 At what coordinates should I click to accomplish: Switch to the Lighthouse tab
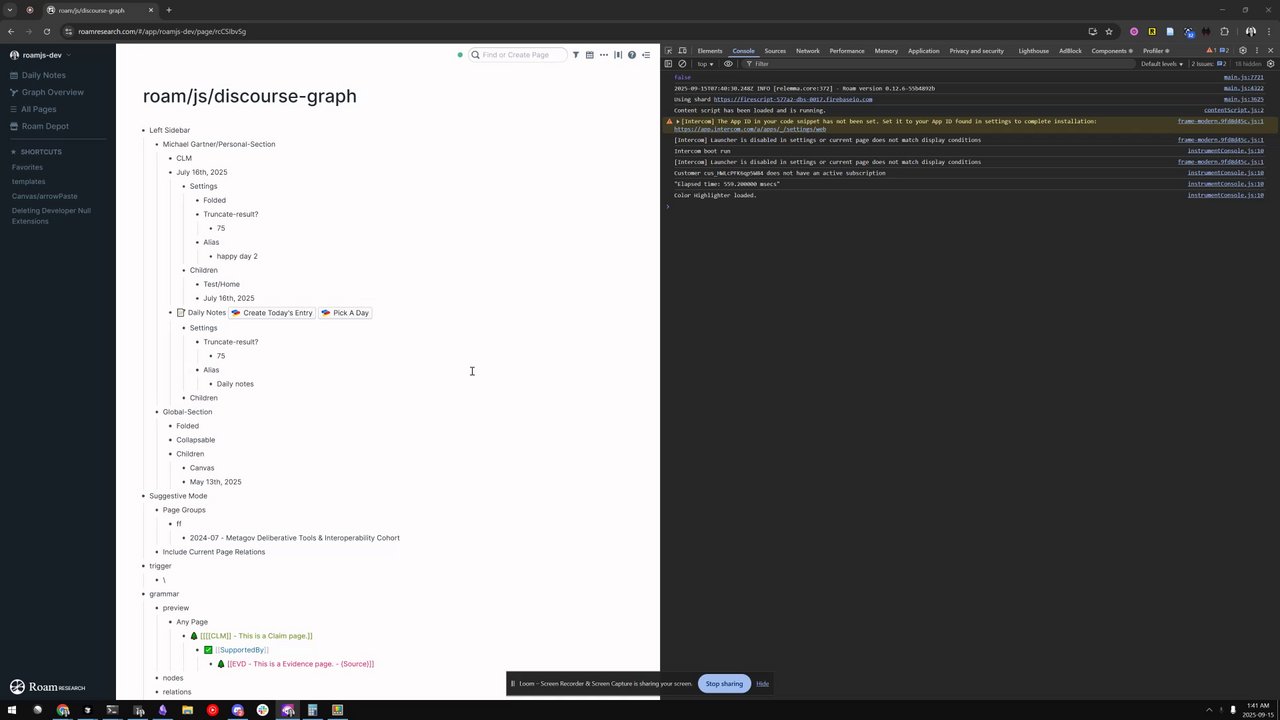tap(1034, 51)
